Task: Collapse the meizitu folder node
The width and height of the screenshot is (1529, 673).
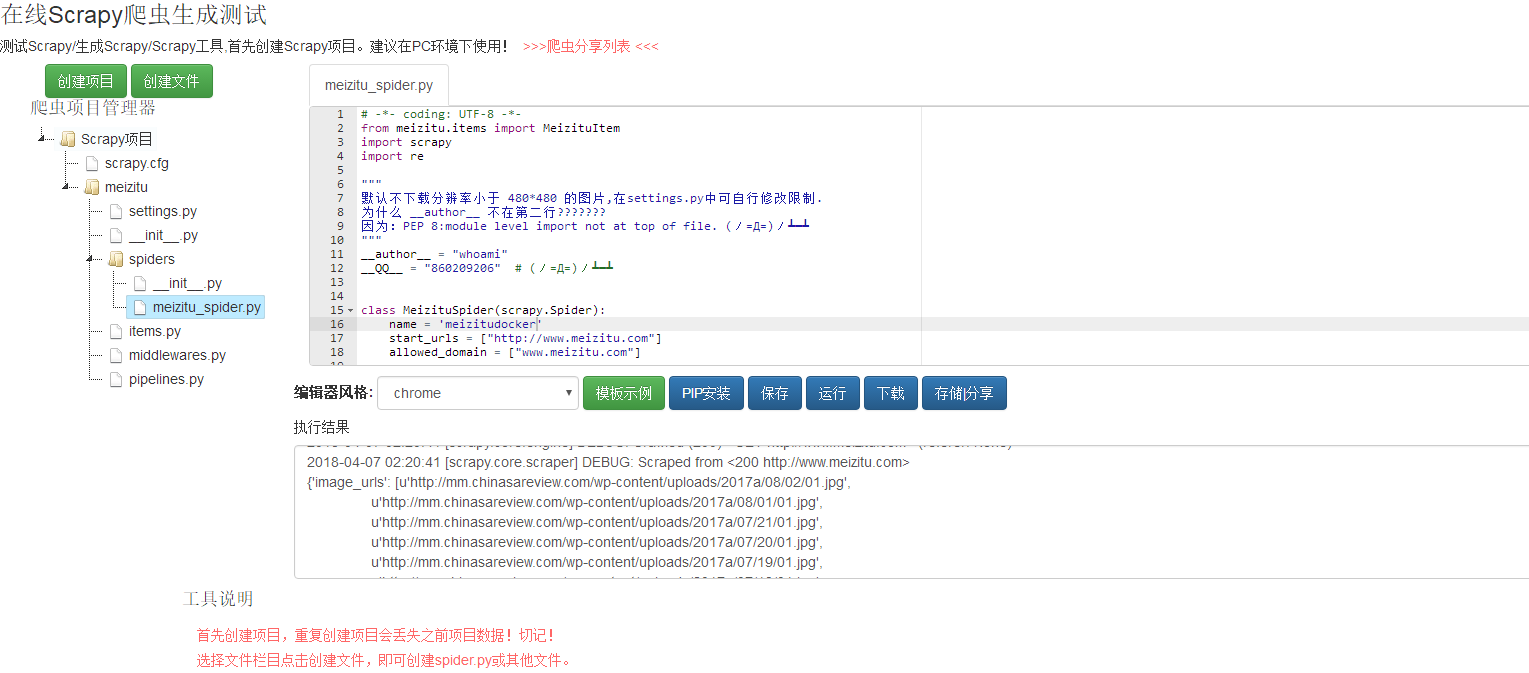Action: click(x=65, y=187)
